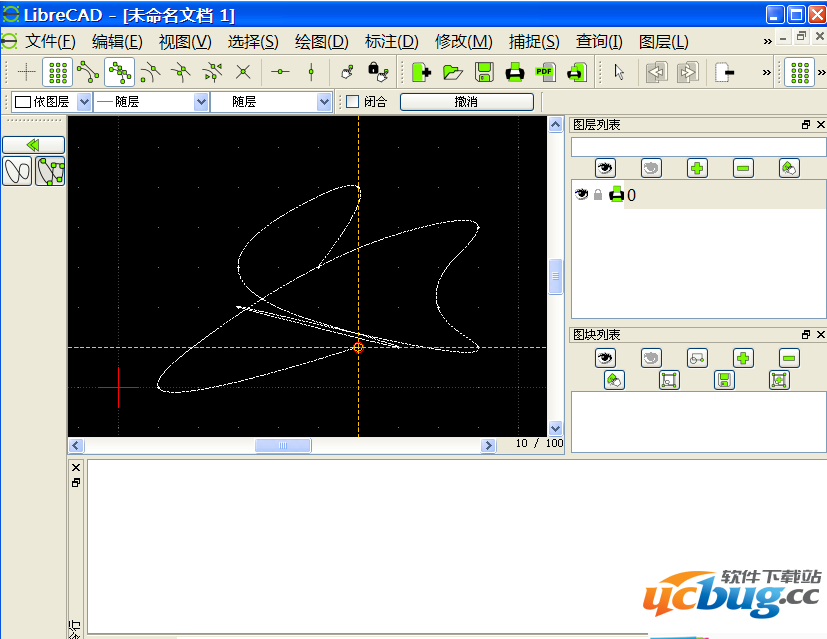Export drawing as PDF
This screenshot has width=827, height=639.
(x=545, y=72)
